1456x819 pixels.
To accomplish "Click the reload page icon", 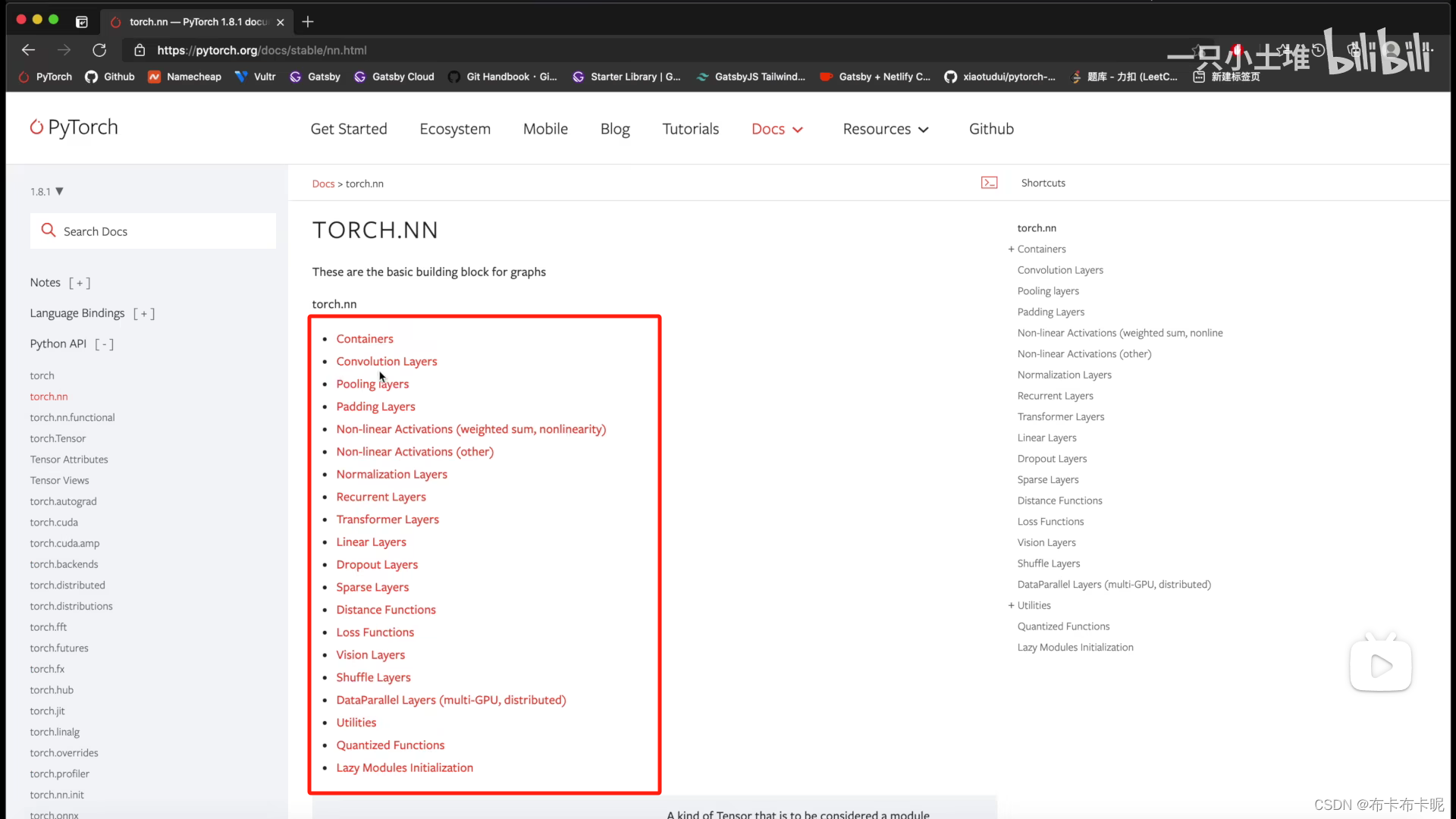I will tap(100, 50).
